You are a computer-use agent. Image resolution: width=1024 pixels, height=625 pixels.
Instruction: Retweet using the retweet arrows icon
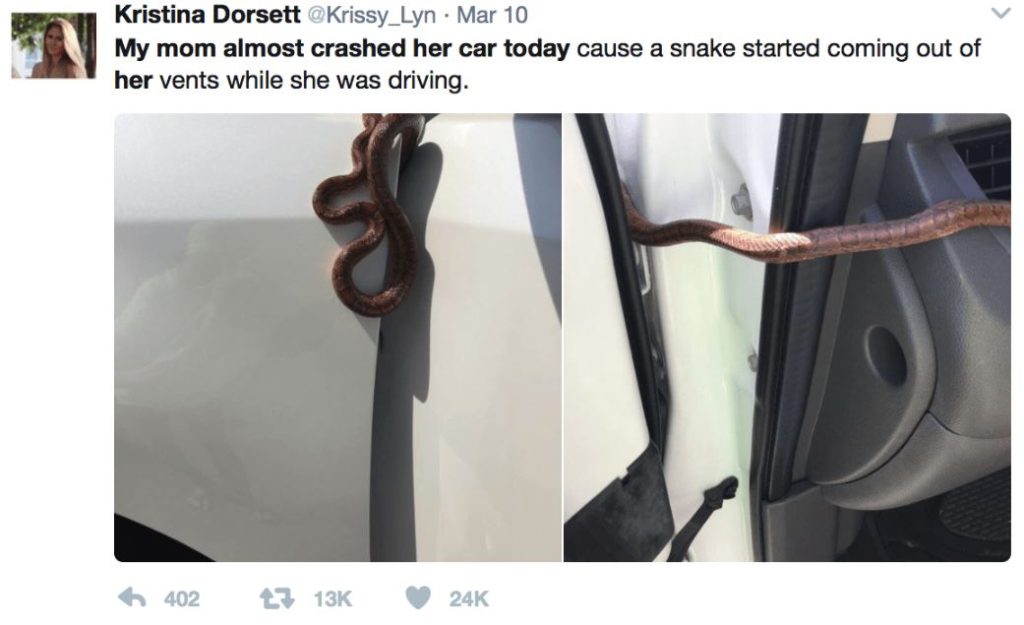[x=277, y=598]
